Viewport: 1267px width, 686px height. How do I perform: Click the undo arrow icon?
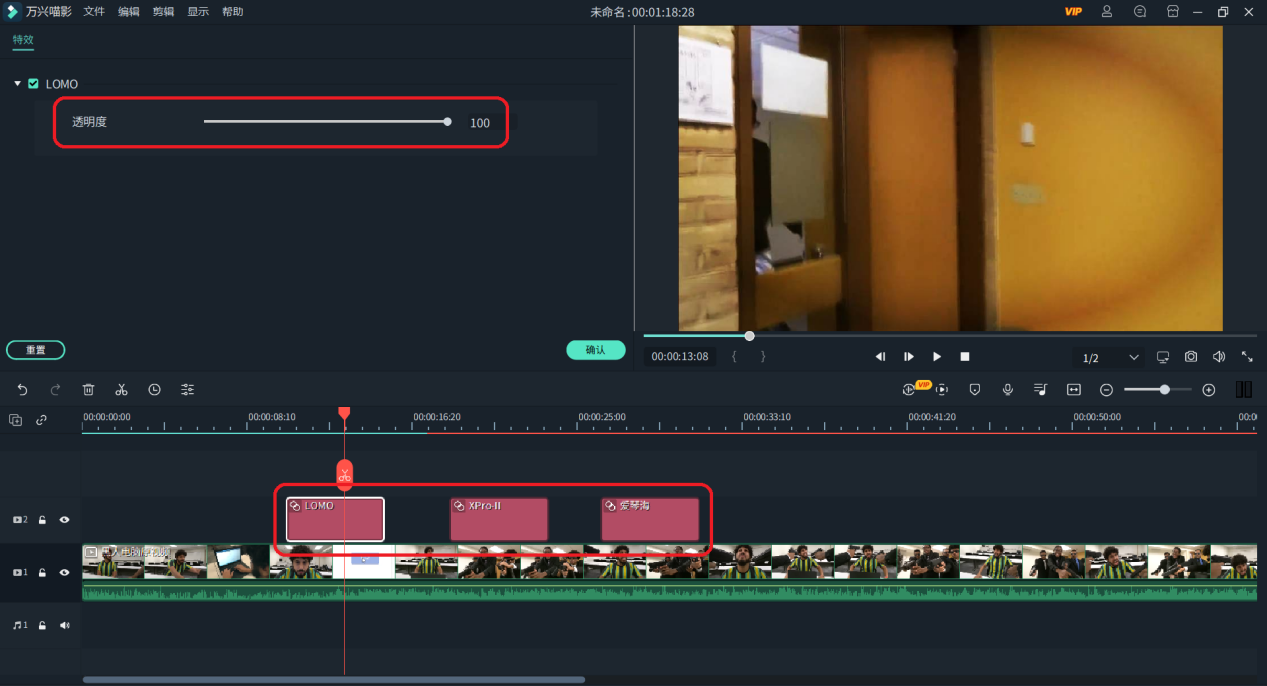(23, 390)
